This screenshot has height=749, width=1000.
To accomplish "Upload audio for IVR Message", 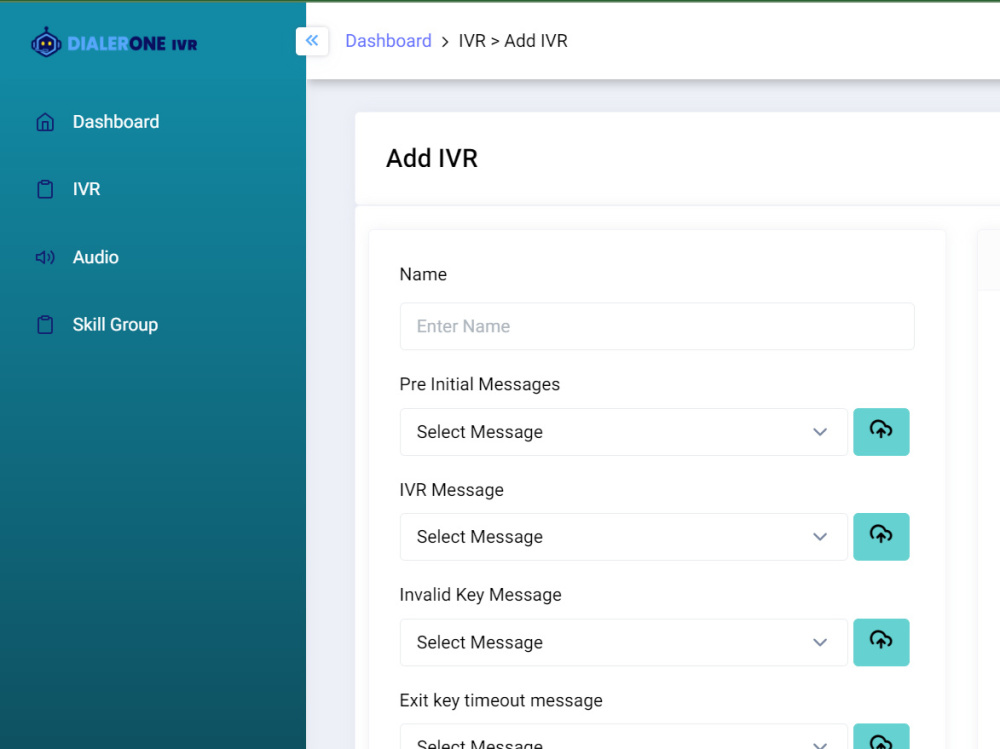I will coord(881,537).
